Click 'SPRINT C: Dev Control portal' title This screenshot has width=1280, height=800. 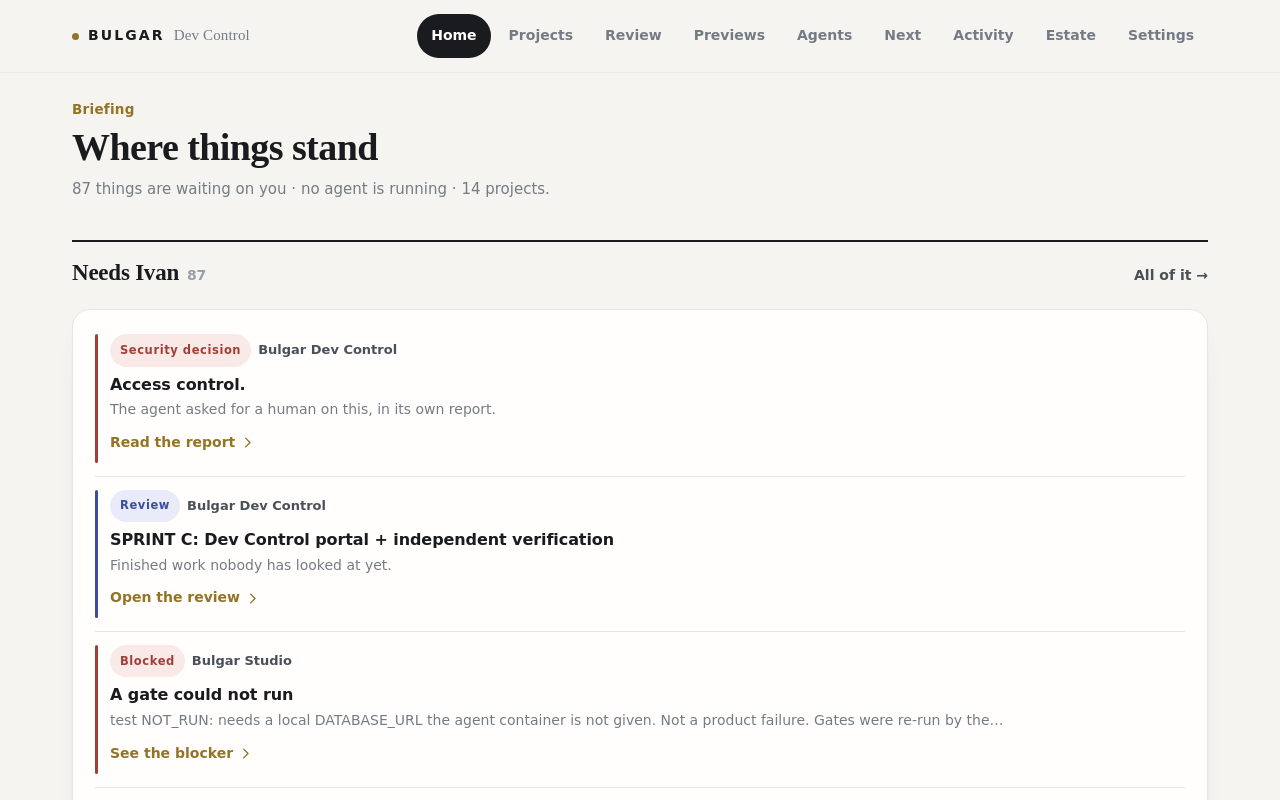(x=362, y=540)
